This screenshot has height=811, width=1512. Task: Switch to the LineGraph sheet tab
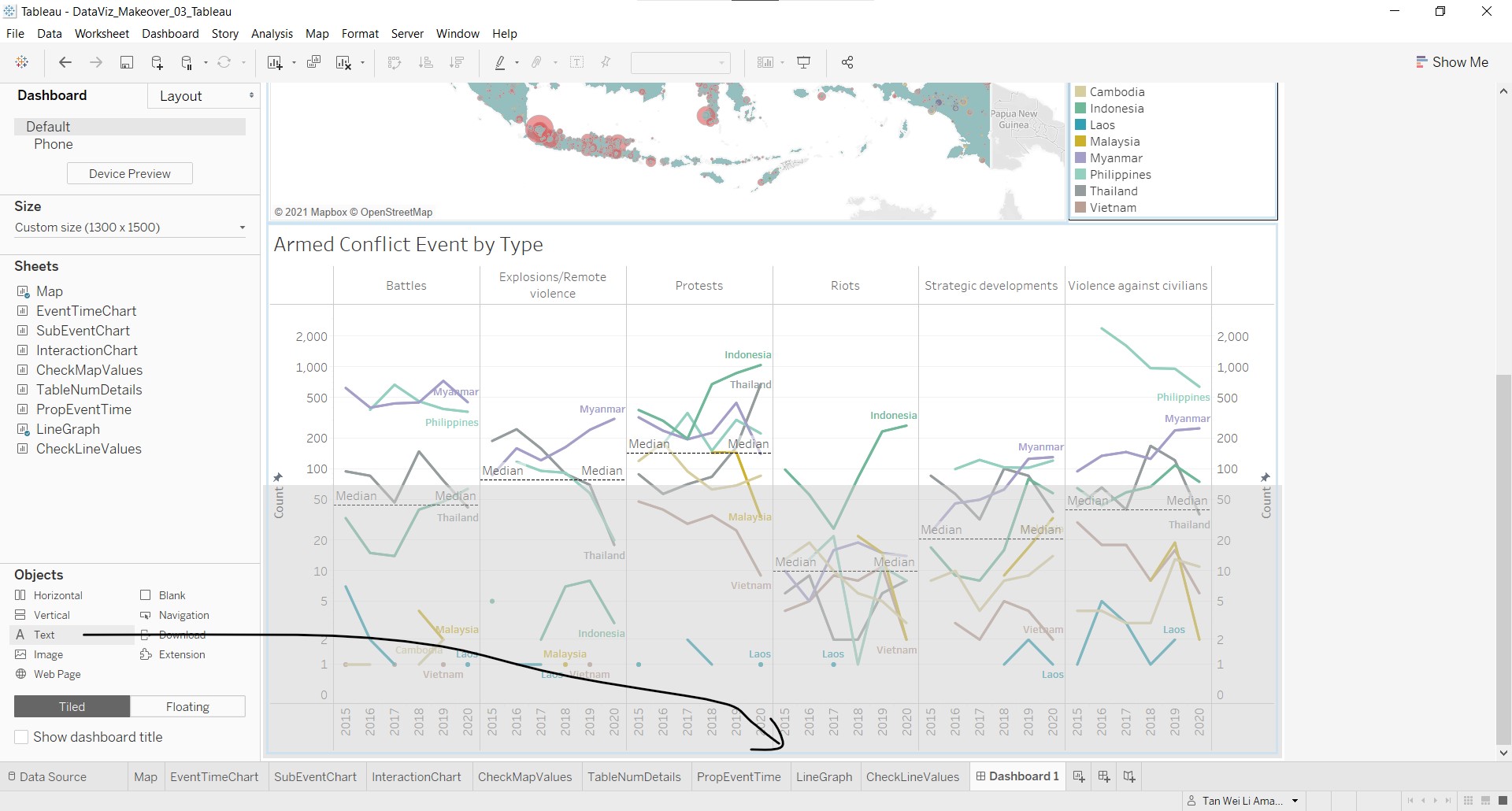point(824,777)
